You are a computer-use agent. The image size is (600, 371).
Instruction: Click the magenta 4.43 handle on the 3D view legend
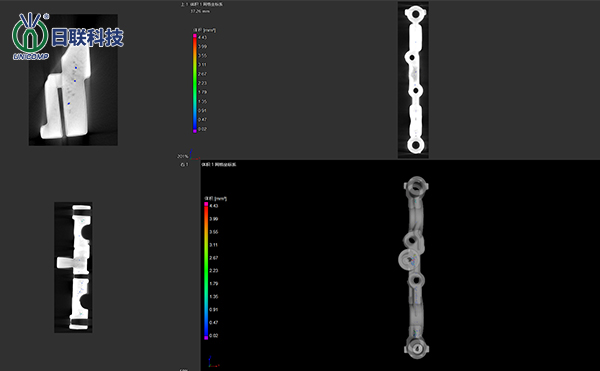tap(206, 204)
